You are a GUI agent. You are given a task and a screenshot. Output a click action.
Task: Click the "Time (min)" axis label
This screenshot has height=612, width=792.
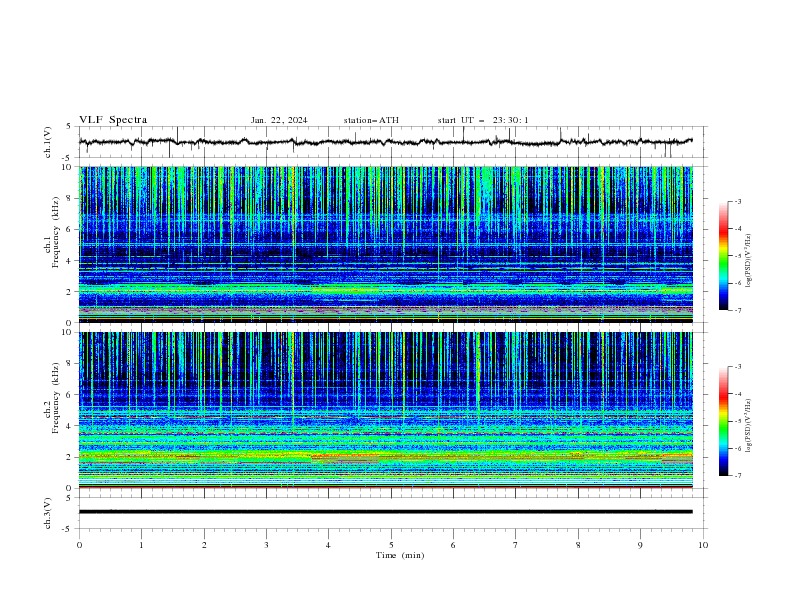400,555
